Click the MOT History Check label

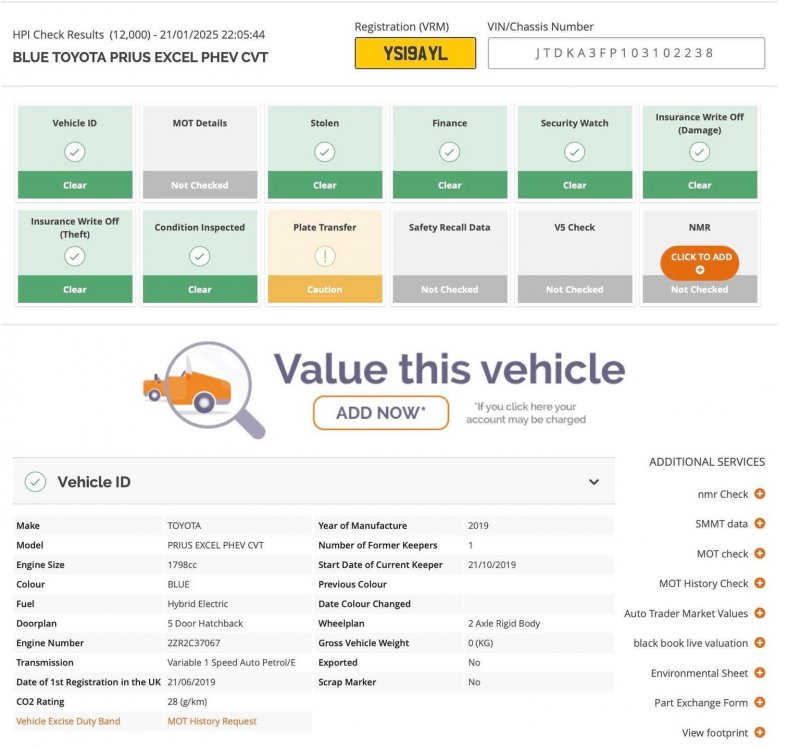pos(704,583)
